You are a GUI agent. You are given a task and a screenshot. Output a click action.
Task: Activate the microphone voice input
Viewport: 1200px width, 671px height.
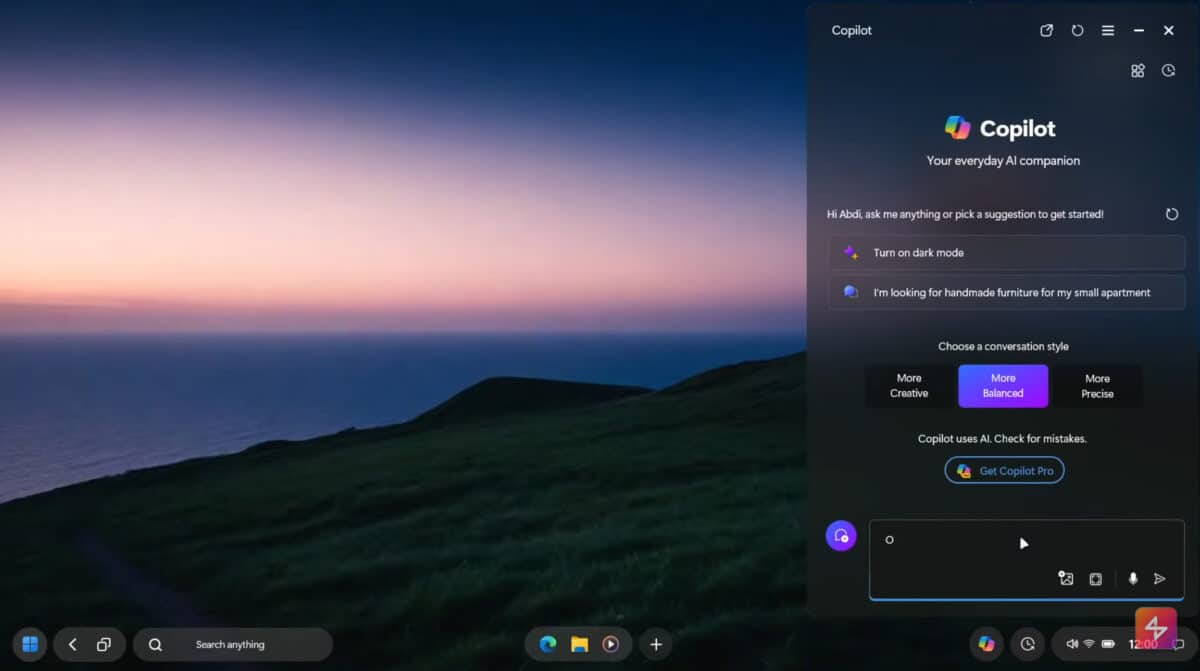click(1133, 579)
